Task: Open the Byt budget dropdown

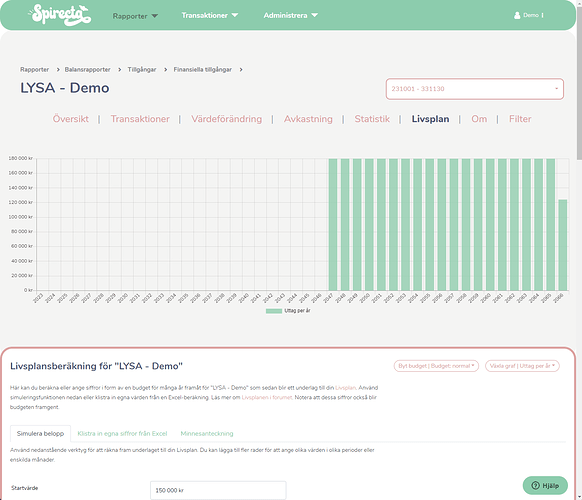Action: [x=436, y=366]
